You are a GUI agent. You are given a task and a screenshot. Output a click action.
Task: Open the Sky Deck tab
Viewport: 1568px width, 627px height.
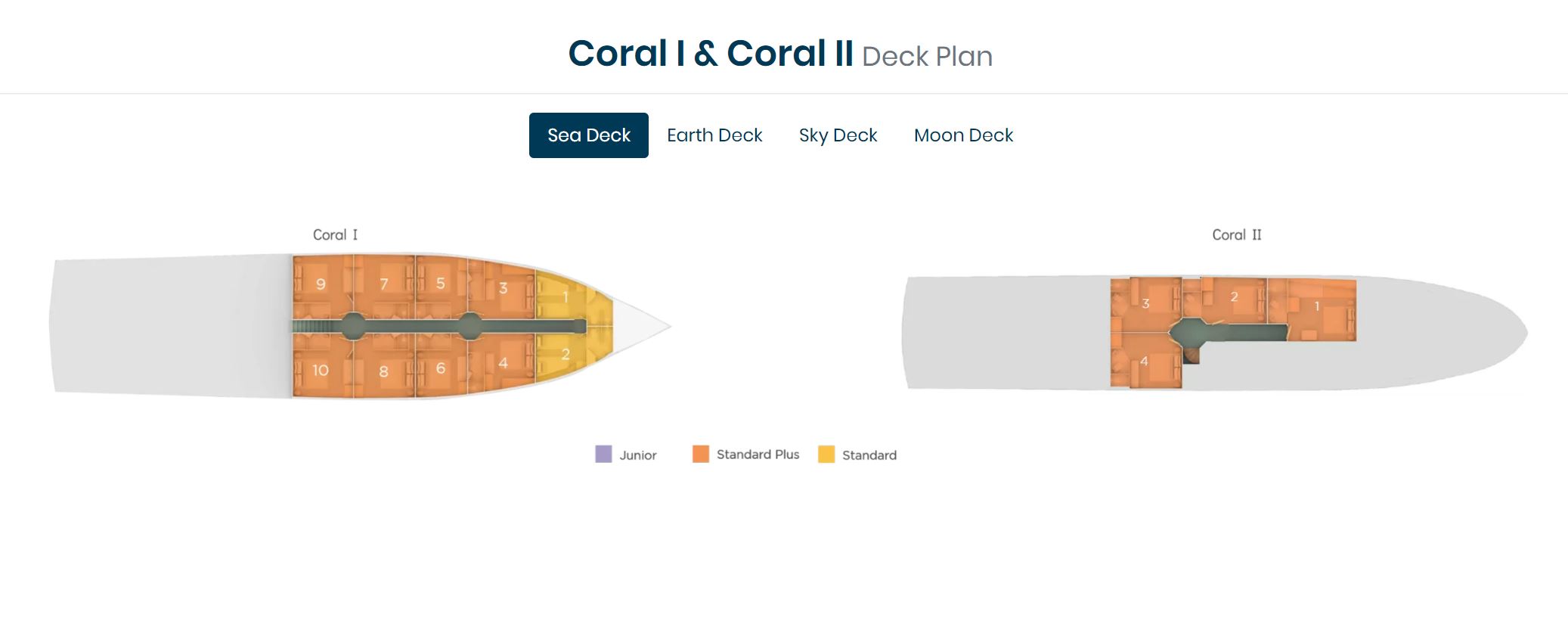[838, 135]
